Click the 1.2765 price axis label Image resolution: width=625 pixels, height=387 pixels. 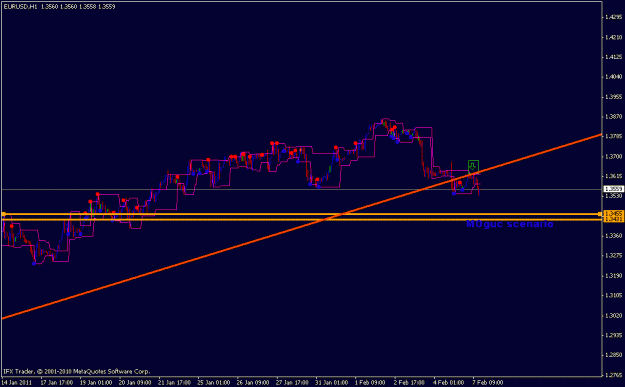613,375
